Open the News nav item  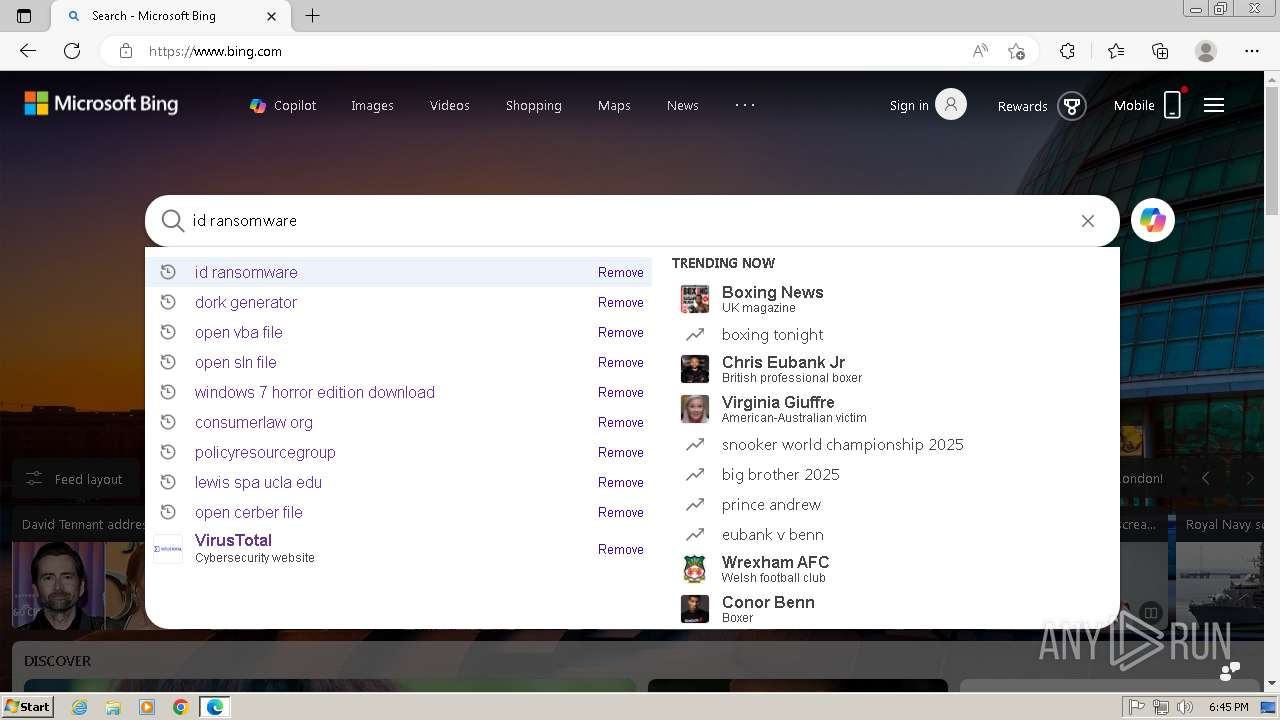683,105
